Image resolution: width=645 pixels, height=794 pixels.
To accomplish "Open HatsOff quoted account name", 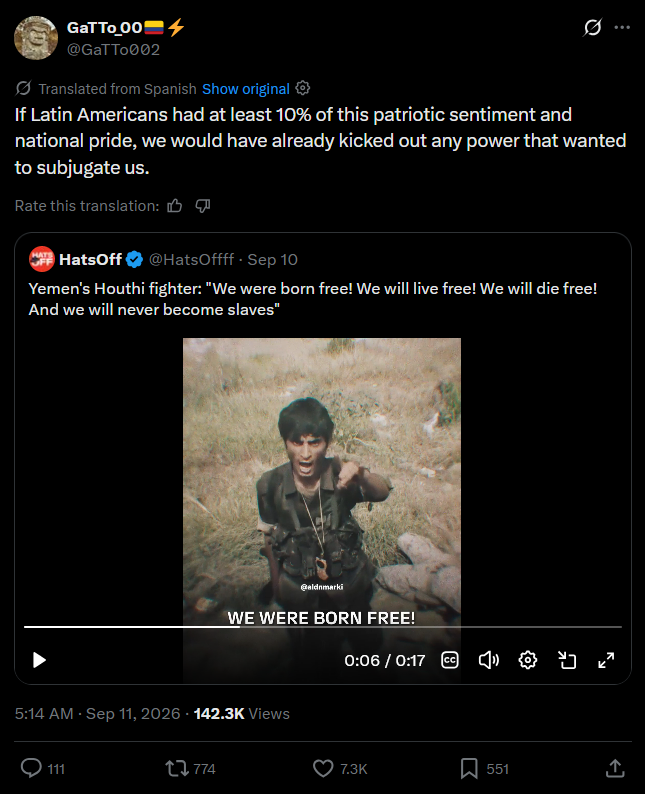I will click(90, 259).
